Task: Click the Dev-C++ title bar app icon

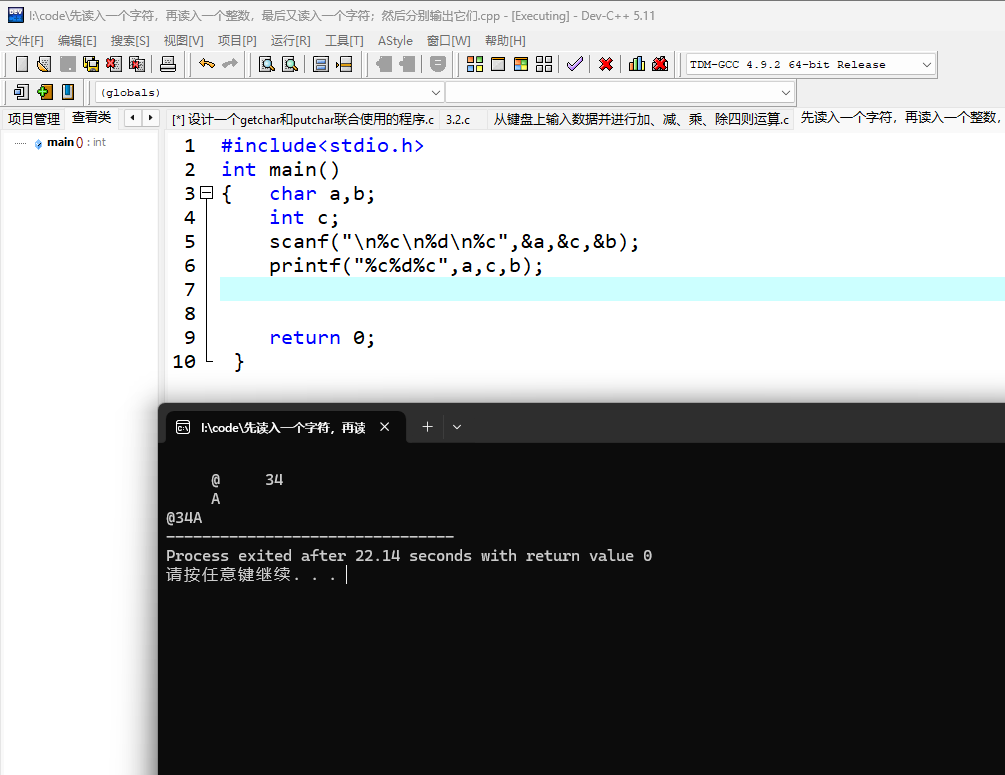Action: (x=15, y=15)
